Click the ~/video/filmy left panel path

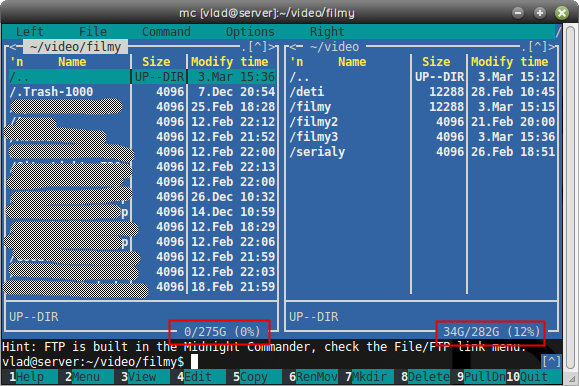pos(75,47)
